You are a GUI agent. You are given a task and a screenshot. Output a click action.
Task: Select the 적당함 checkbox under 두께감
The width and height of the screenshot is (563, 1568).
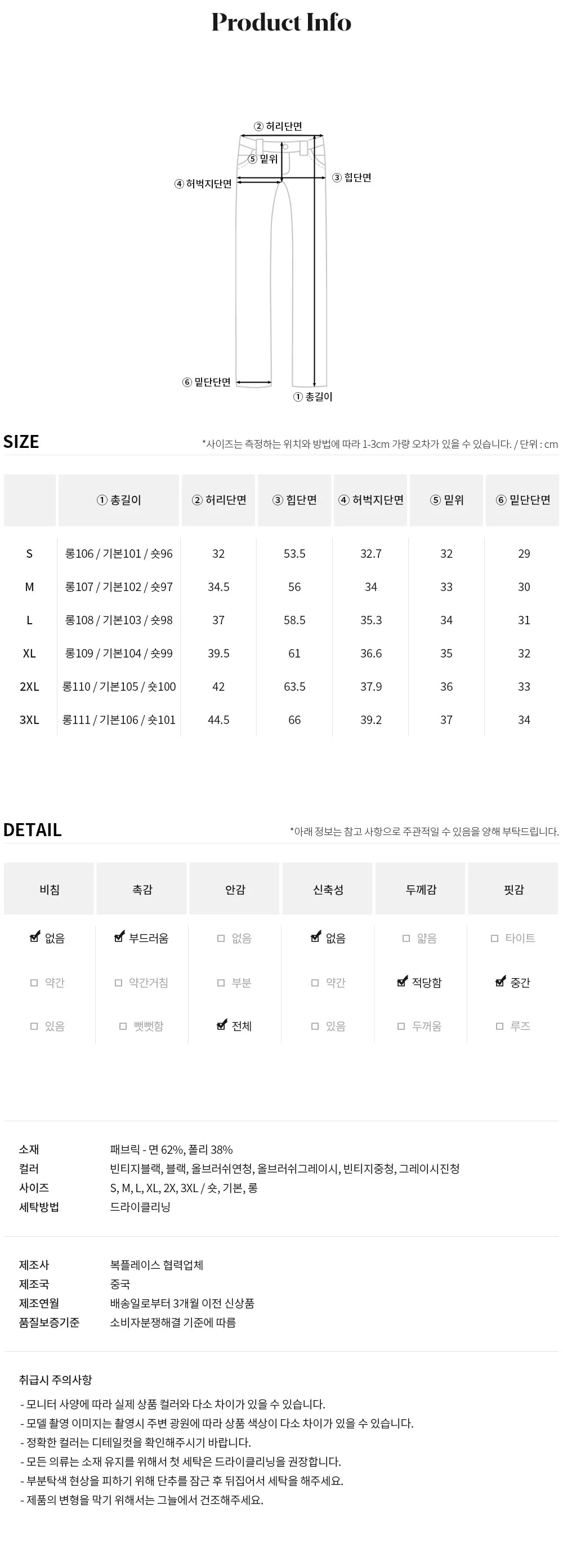[x=402, y=982]
